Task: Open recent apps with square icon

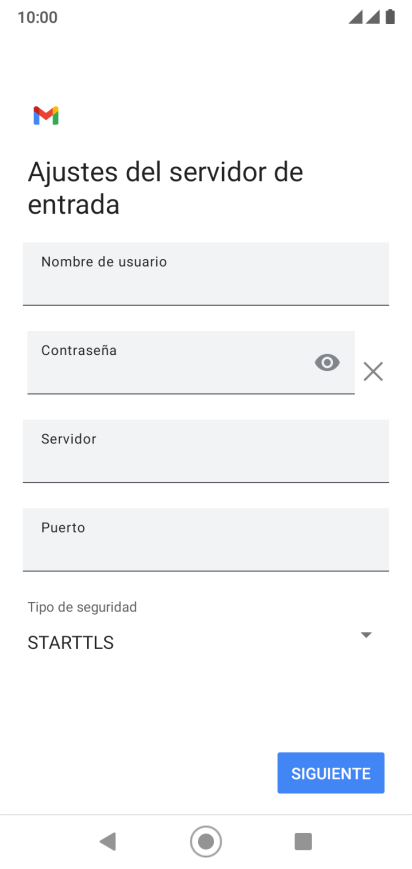Action: [x=303, y=841]
